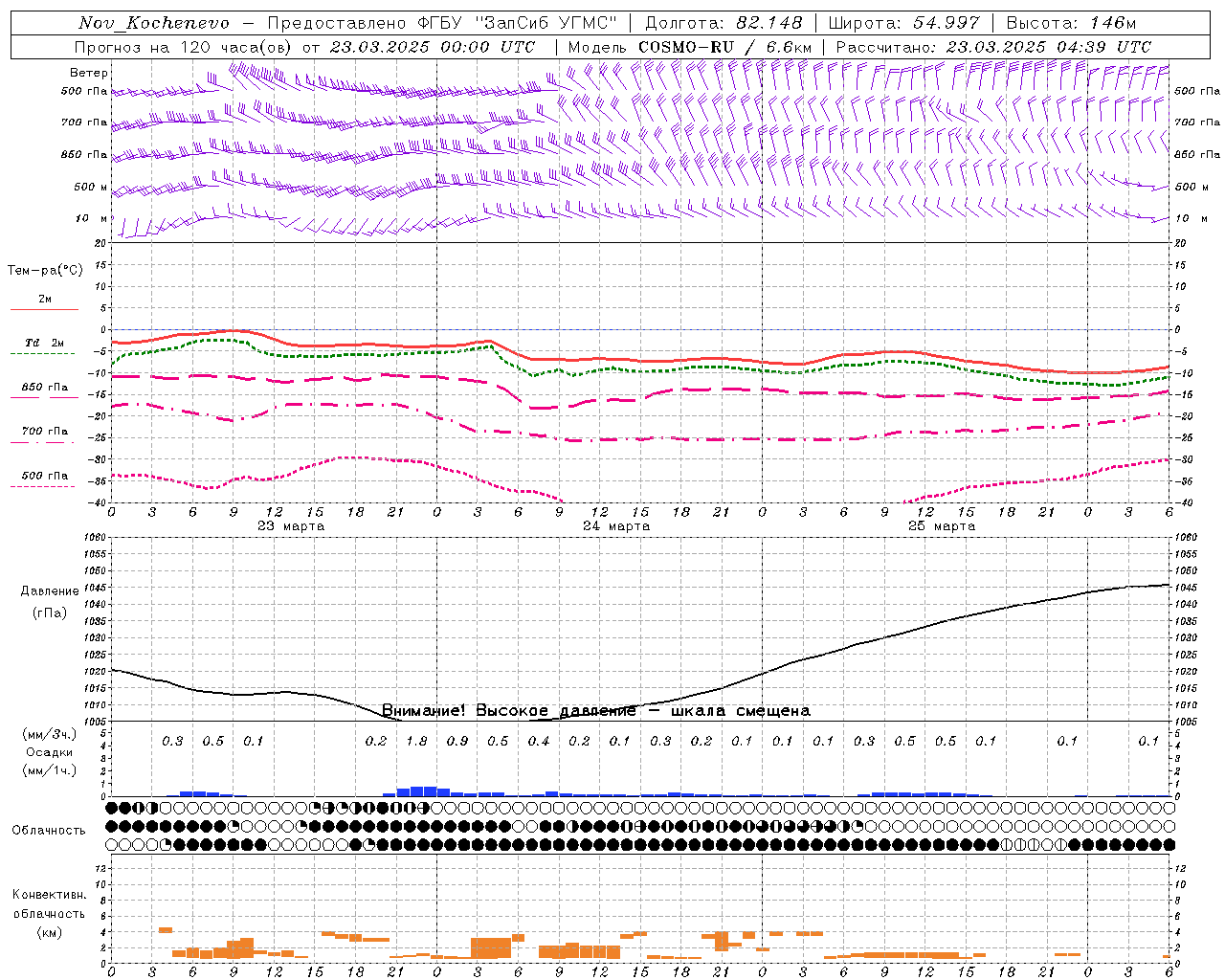Click the "Давление" pressure section label
The width and height of the screenshot is (1225, 980).
[50, 590]
